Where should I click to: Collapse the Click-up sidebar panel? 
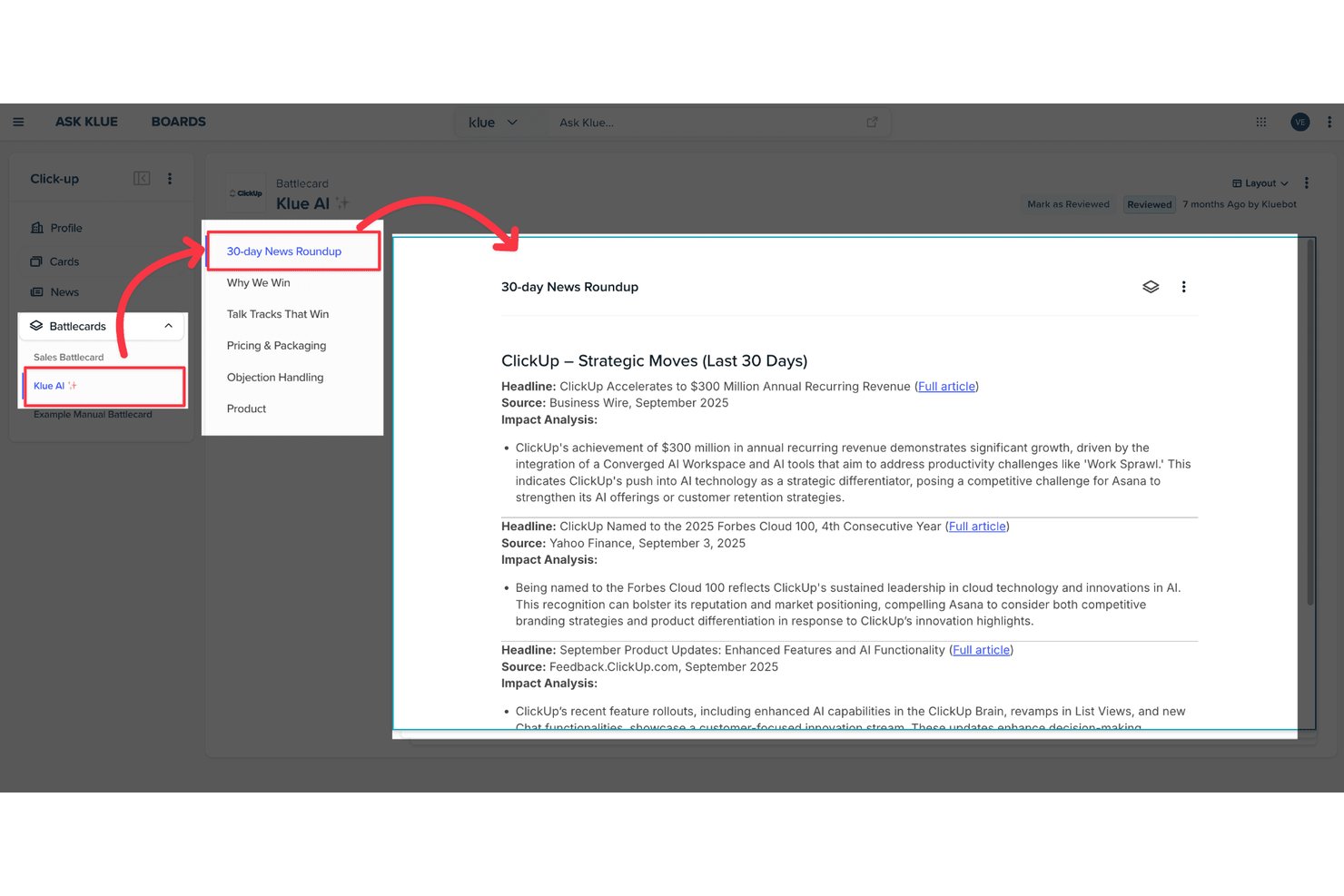tap(142, 179)
